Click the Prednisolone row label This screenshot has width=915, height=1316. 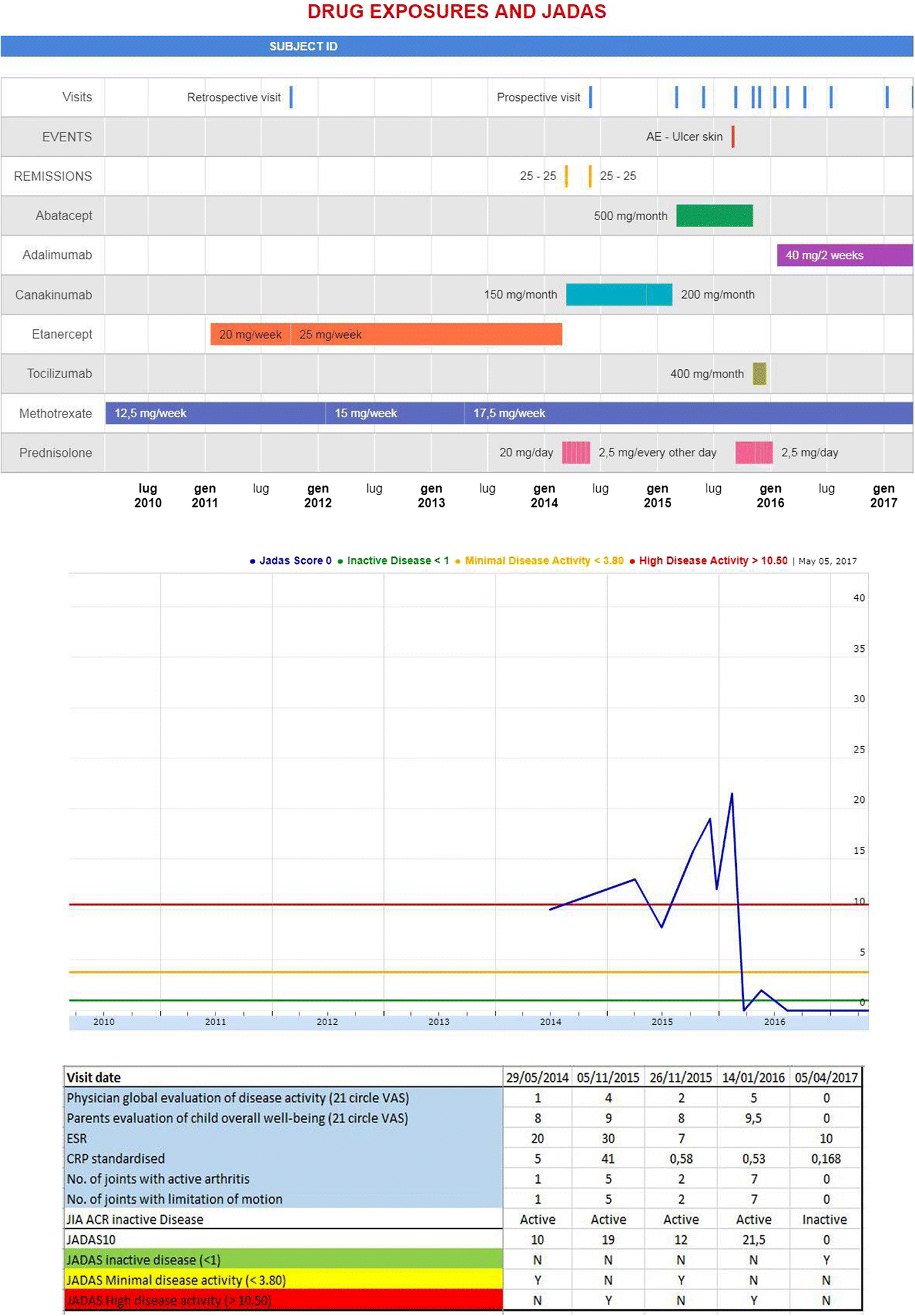55,453
